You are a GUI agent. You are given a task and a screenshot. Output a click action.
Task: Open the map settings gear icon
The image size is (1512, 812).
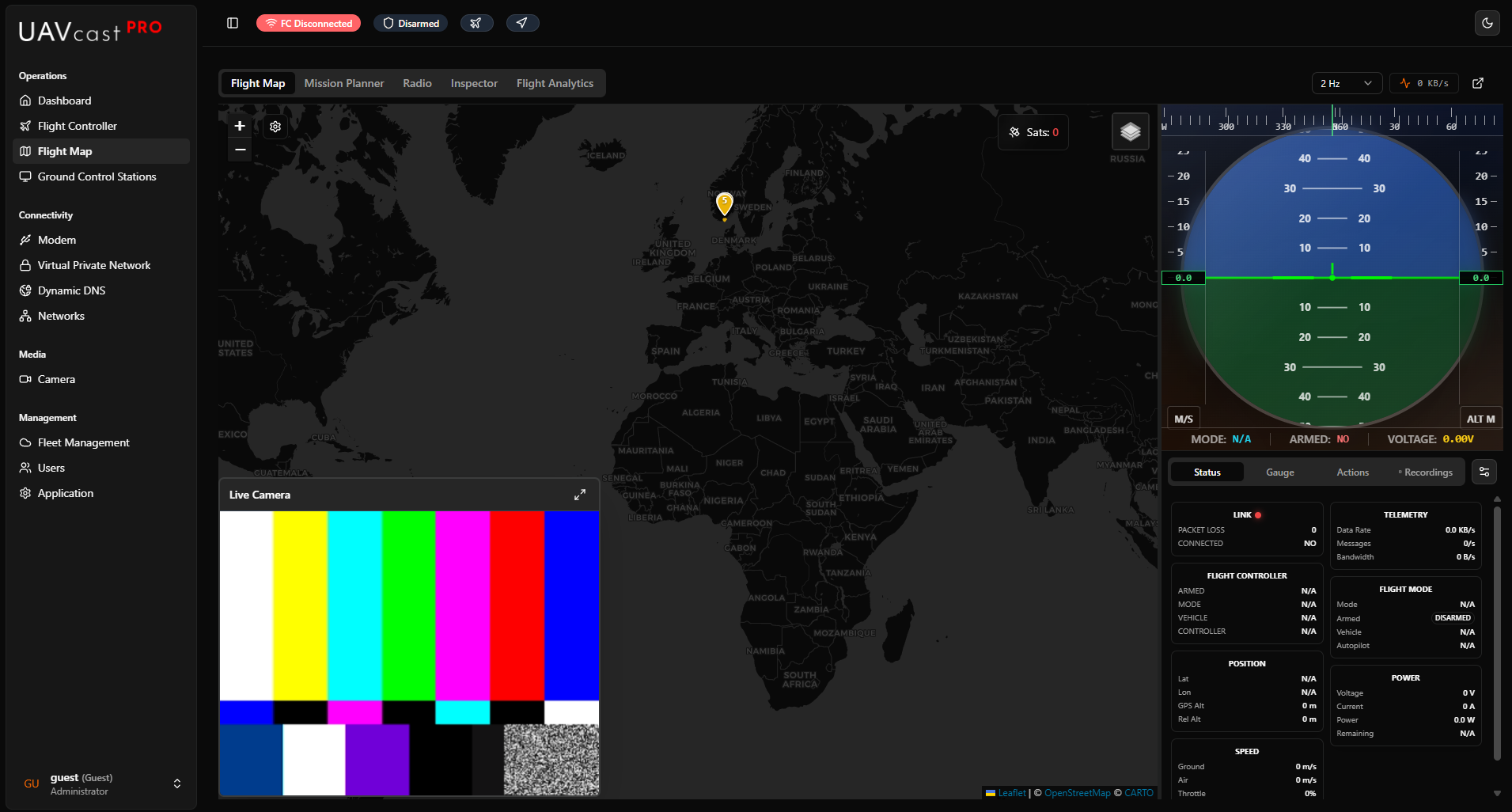(275, 127)
